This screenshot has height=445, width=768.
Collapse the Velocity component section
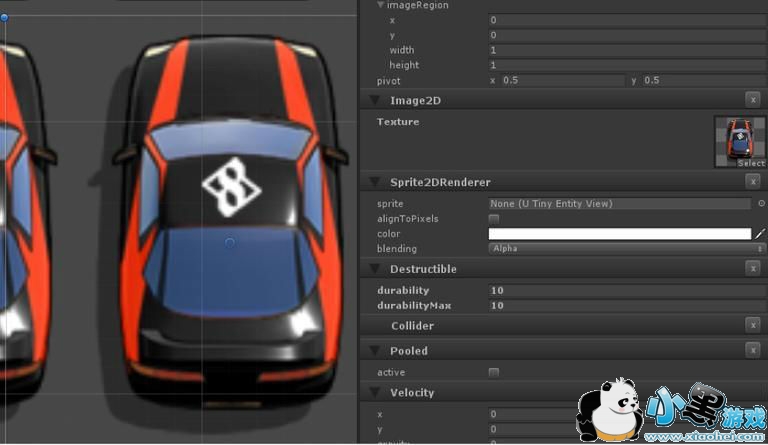[375, 393]
